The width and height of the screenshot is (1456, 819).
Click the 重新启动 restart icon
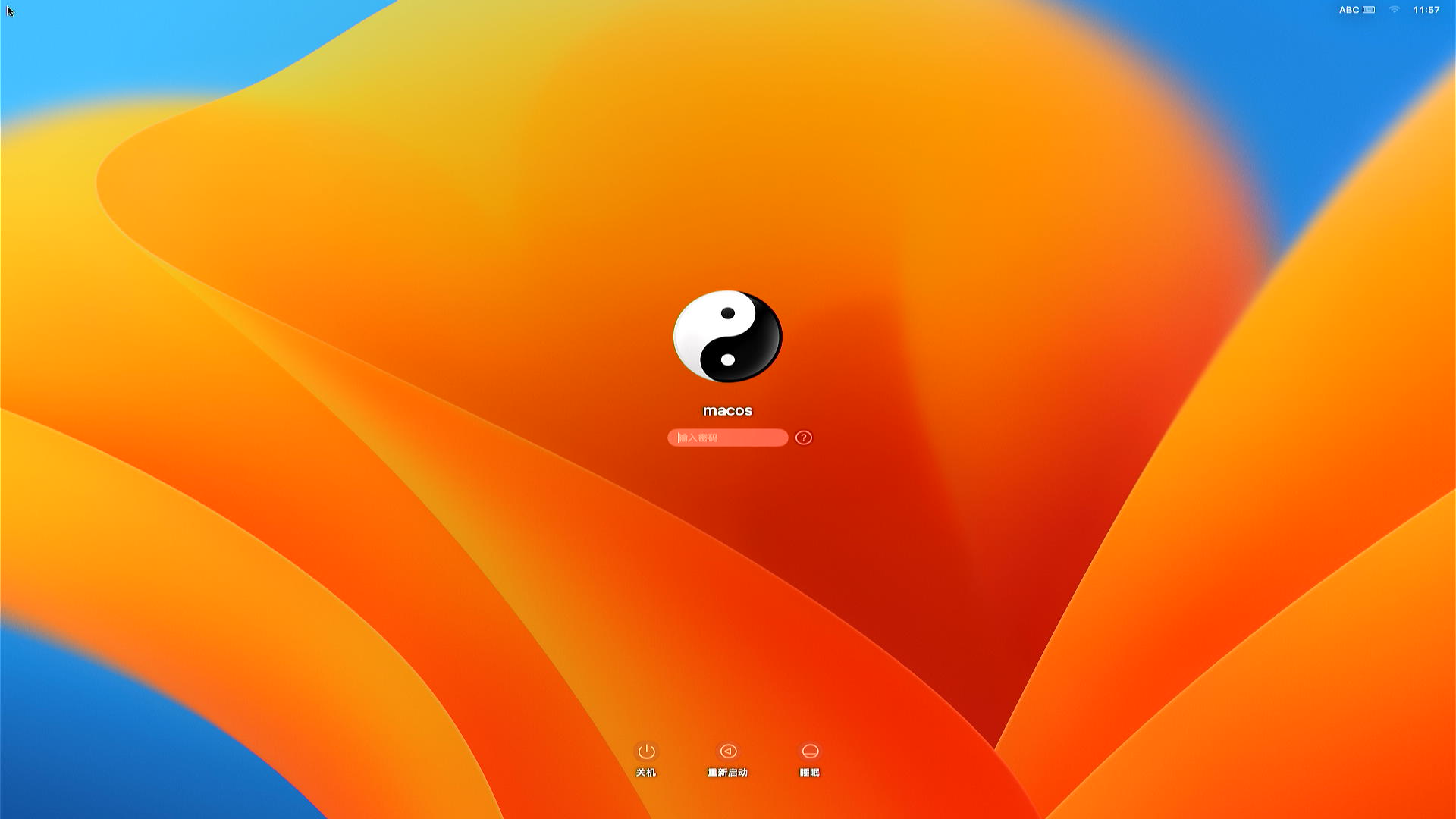pos(728,751)
